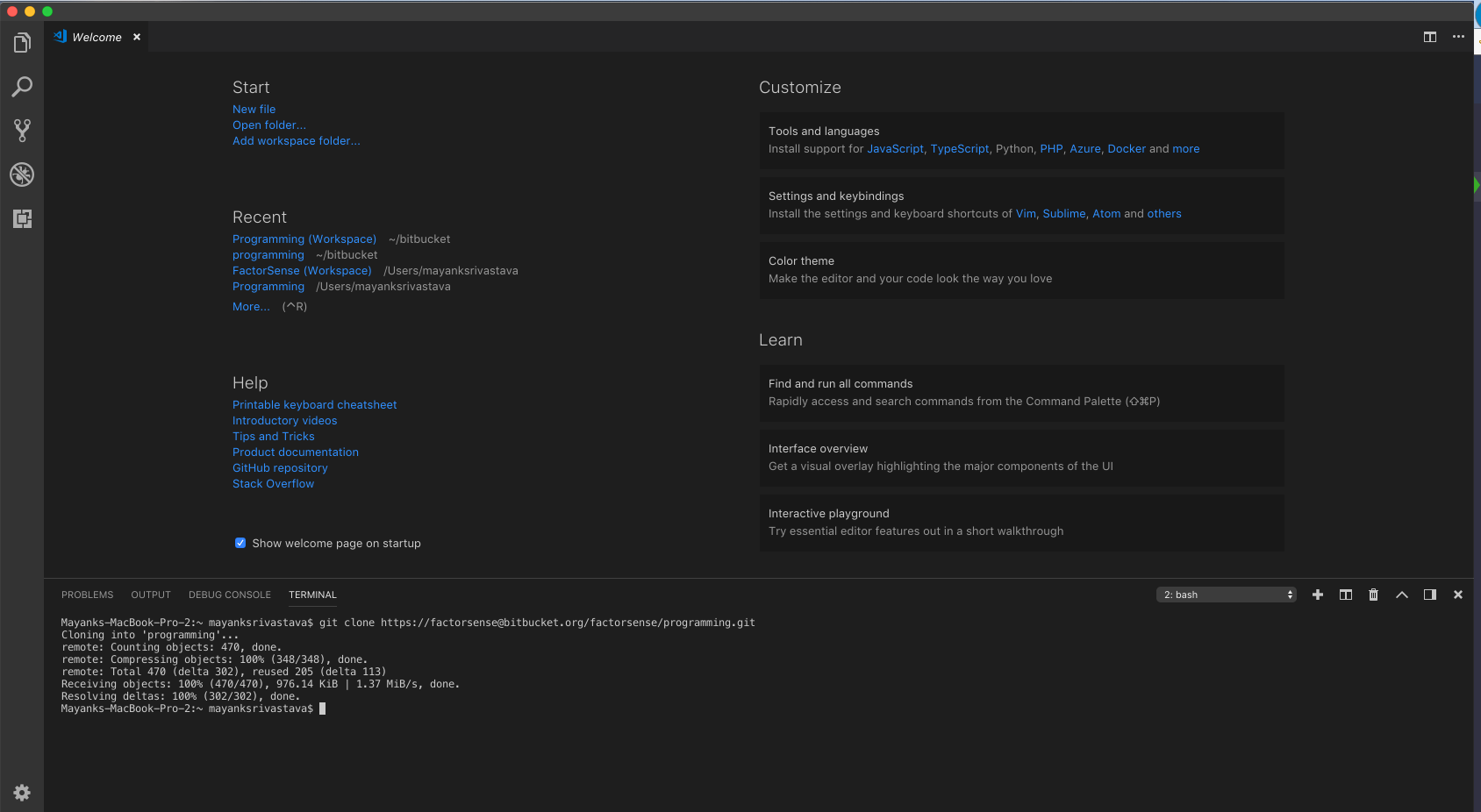Open Find and run all commands card
This screenshot has height=812, width=1481.
(1021, 393)
